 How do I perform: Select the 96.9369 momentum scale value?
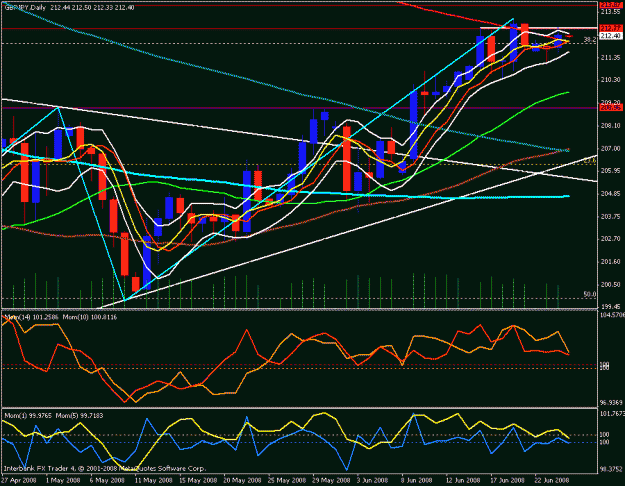click(612, 403)
